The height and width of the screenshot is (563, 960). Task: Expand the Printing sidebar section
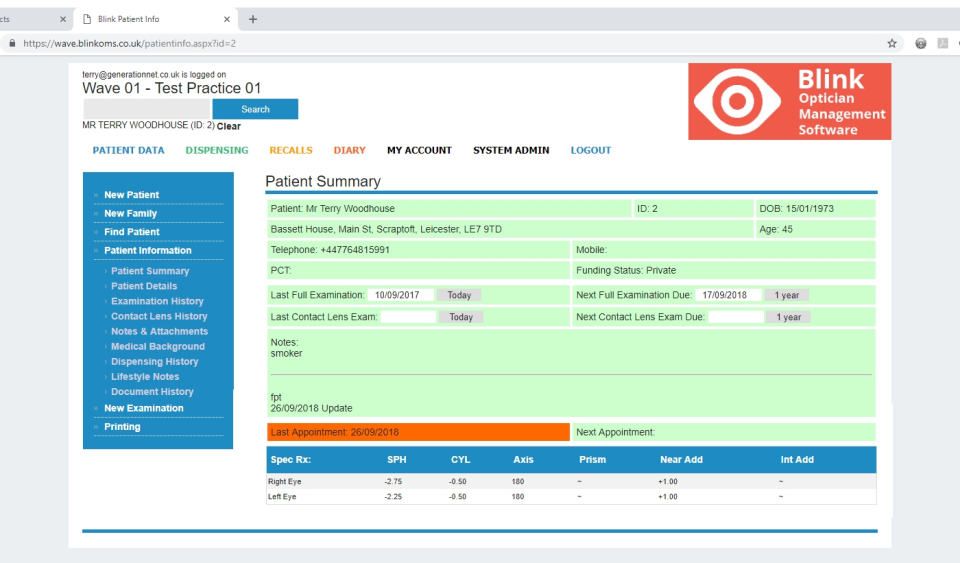(122, 427)
